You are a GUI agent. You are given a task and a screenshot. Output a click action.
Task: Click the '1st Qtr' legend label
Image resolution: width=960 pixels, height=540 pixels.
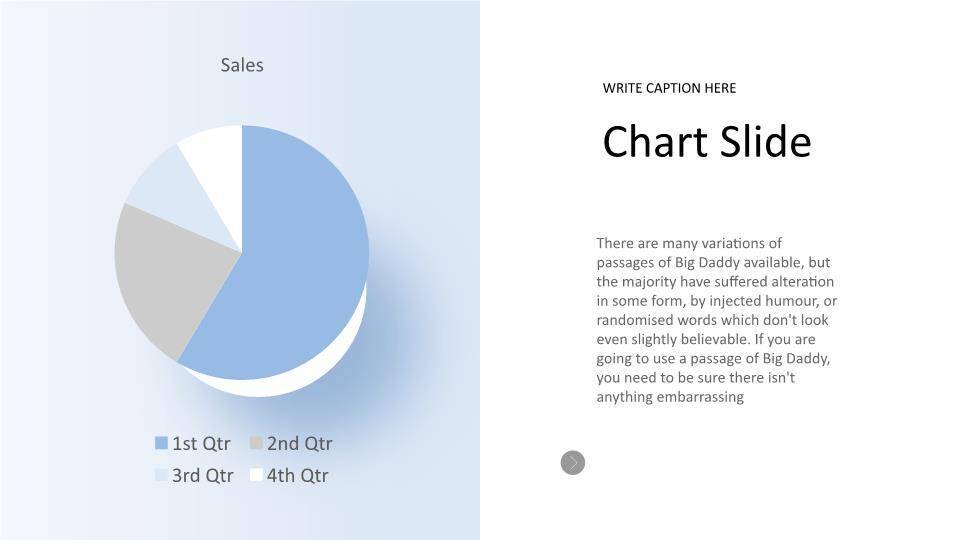click(201, 443)
